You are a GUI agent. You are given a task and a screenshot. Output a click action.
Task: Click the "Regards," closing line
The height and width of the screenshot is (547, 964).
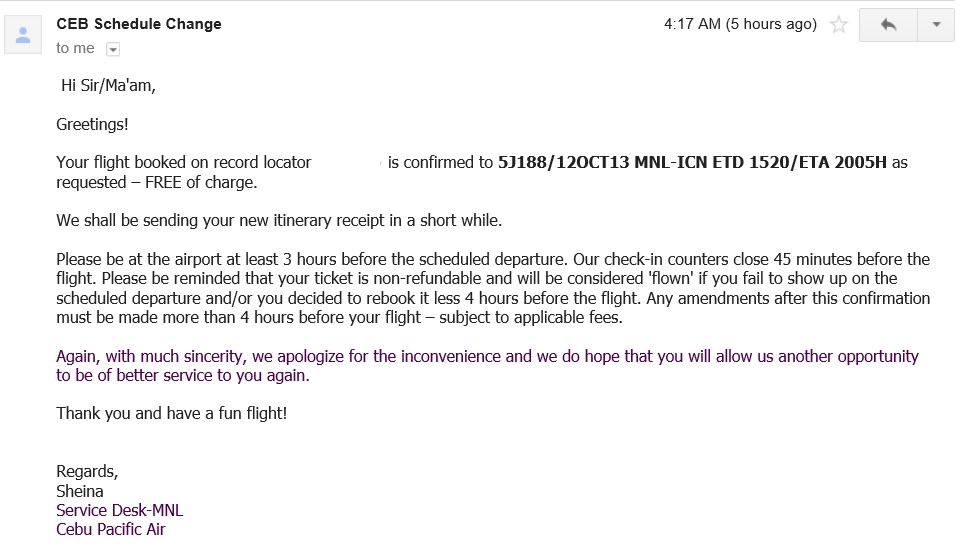pyautogui.click(x=87, y=472)
